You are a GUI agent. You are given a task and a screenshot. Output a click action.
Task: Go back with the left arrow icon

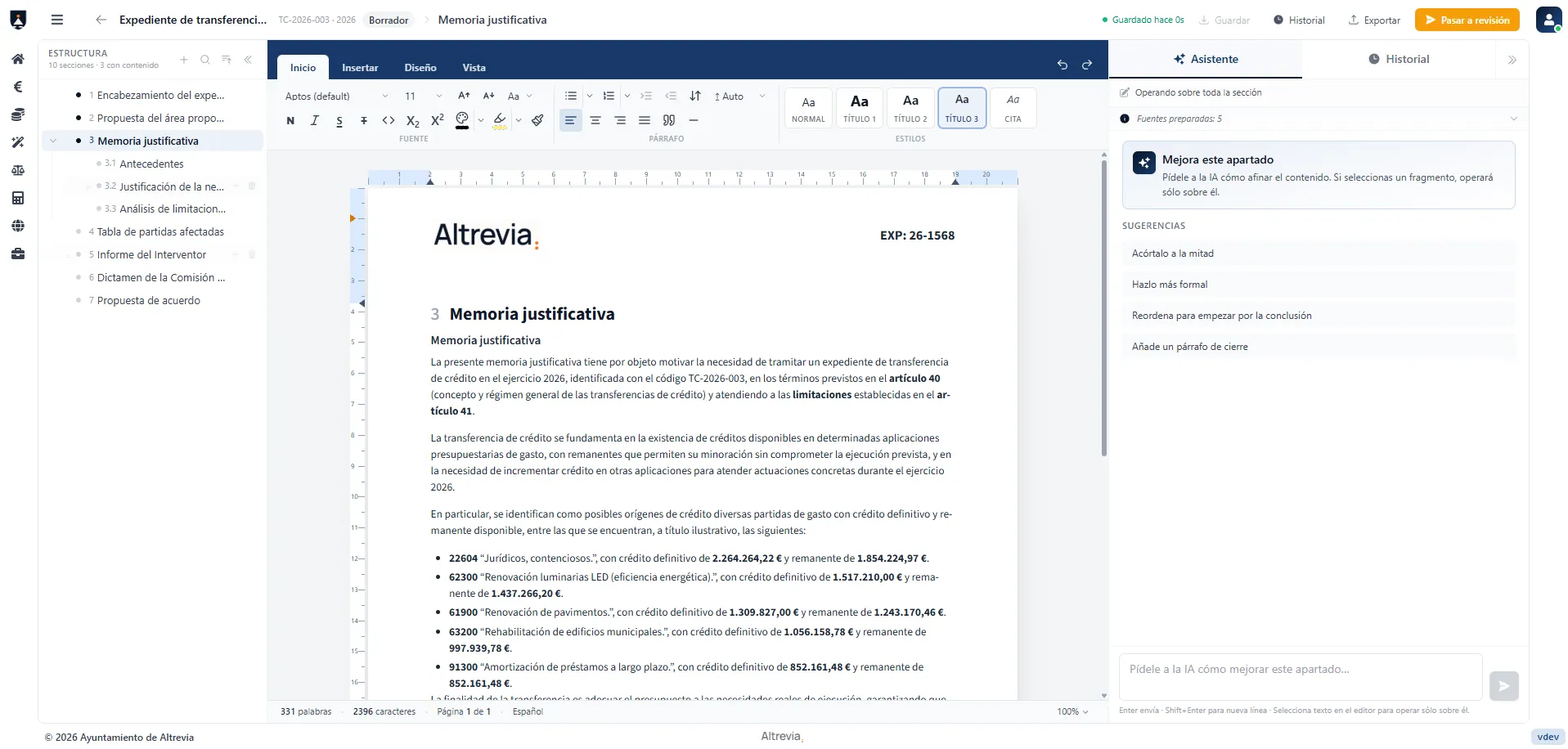pos(101,20)
